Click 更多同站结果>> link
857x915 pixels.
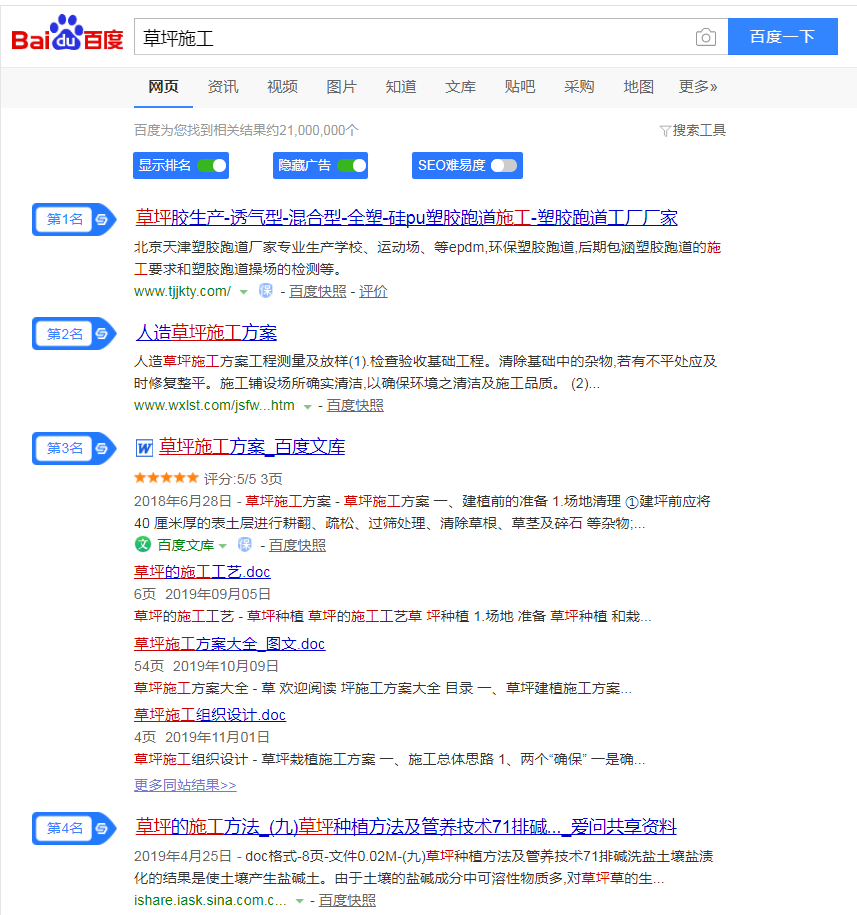tap(185, 785)
